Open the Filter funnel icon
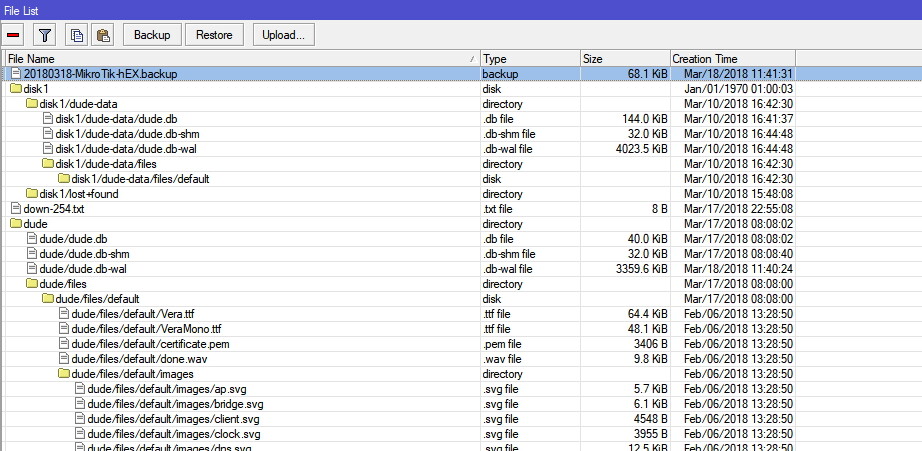922x451 pixels. coord(44,35)
